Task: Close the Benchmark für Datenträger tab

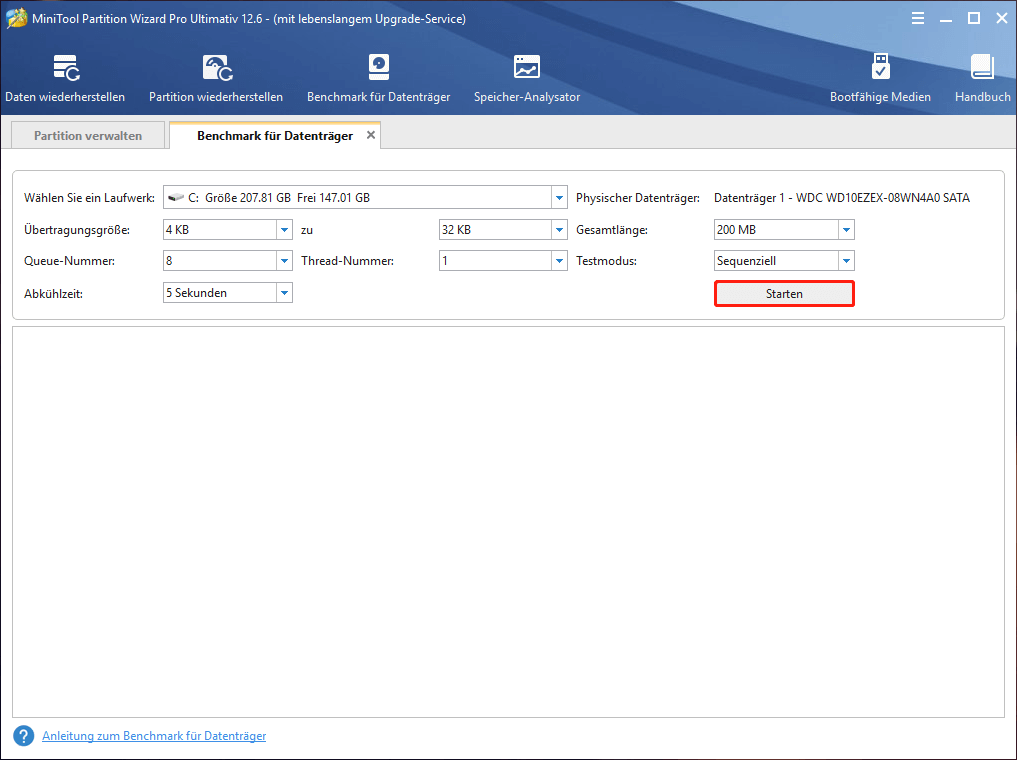Action: click(371, 135)
